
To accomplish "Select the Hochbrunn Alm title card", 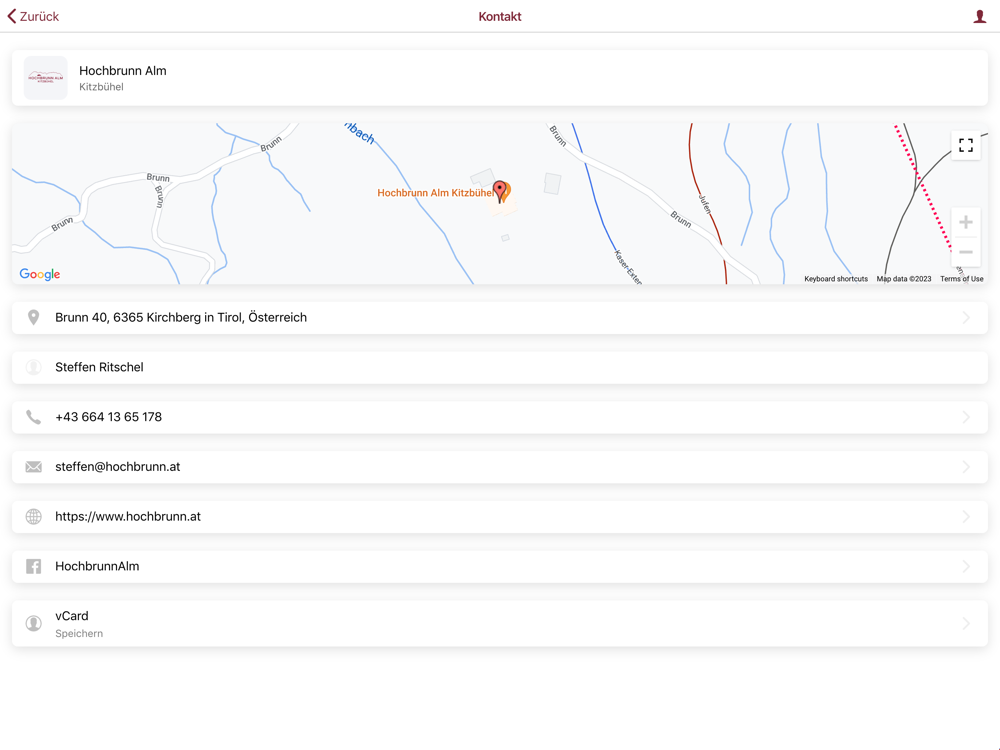I will pos(500,78).
